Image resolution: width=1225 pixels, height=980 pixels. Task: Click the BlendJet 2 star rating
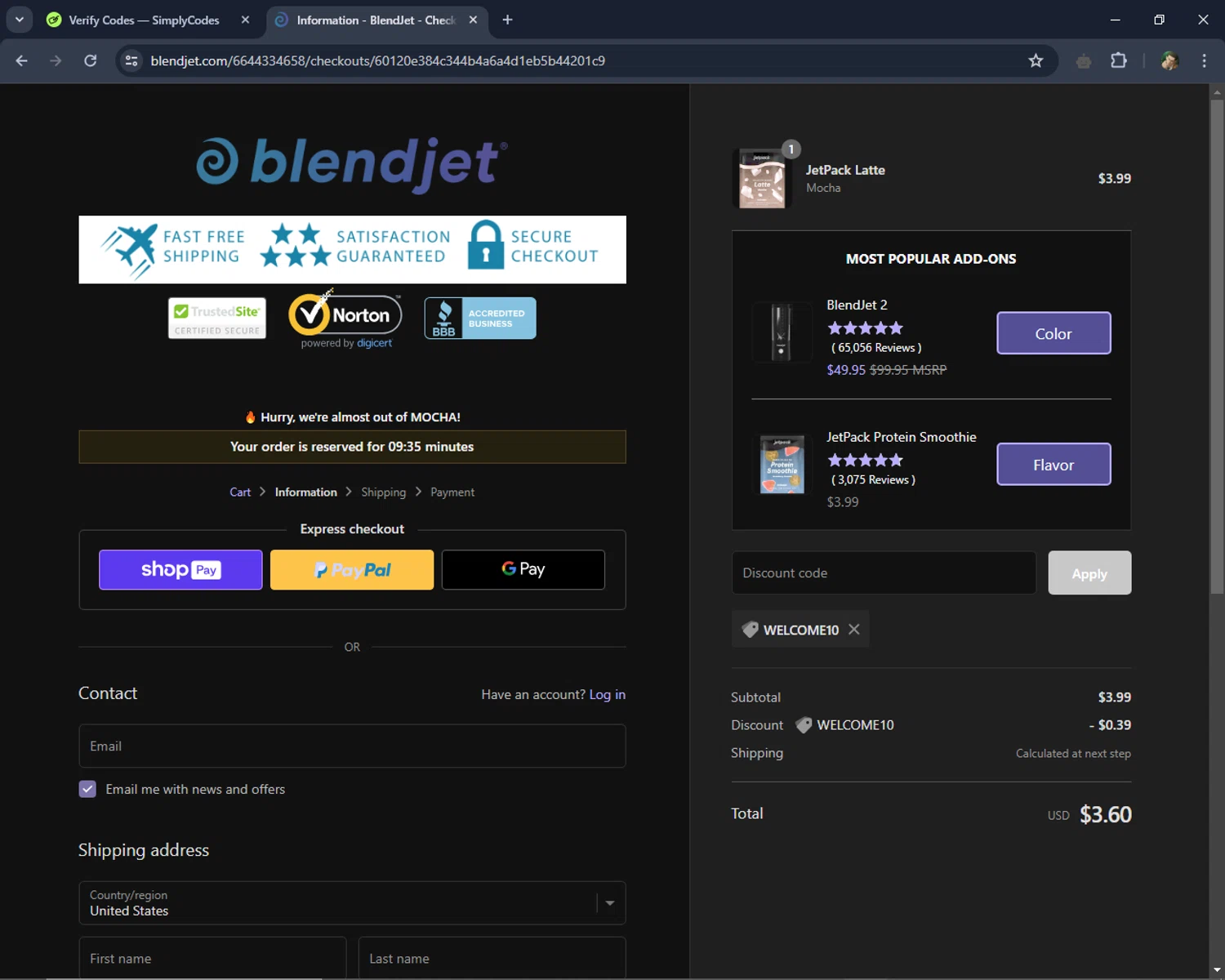click(x=865, y=327)
